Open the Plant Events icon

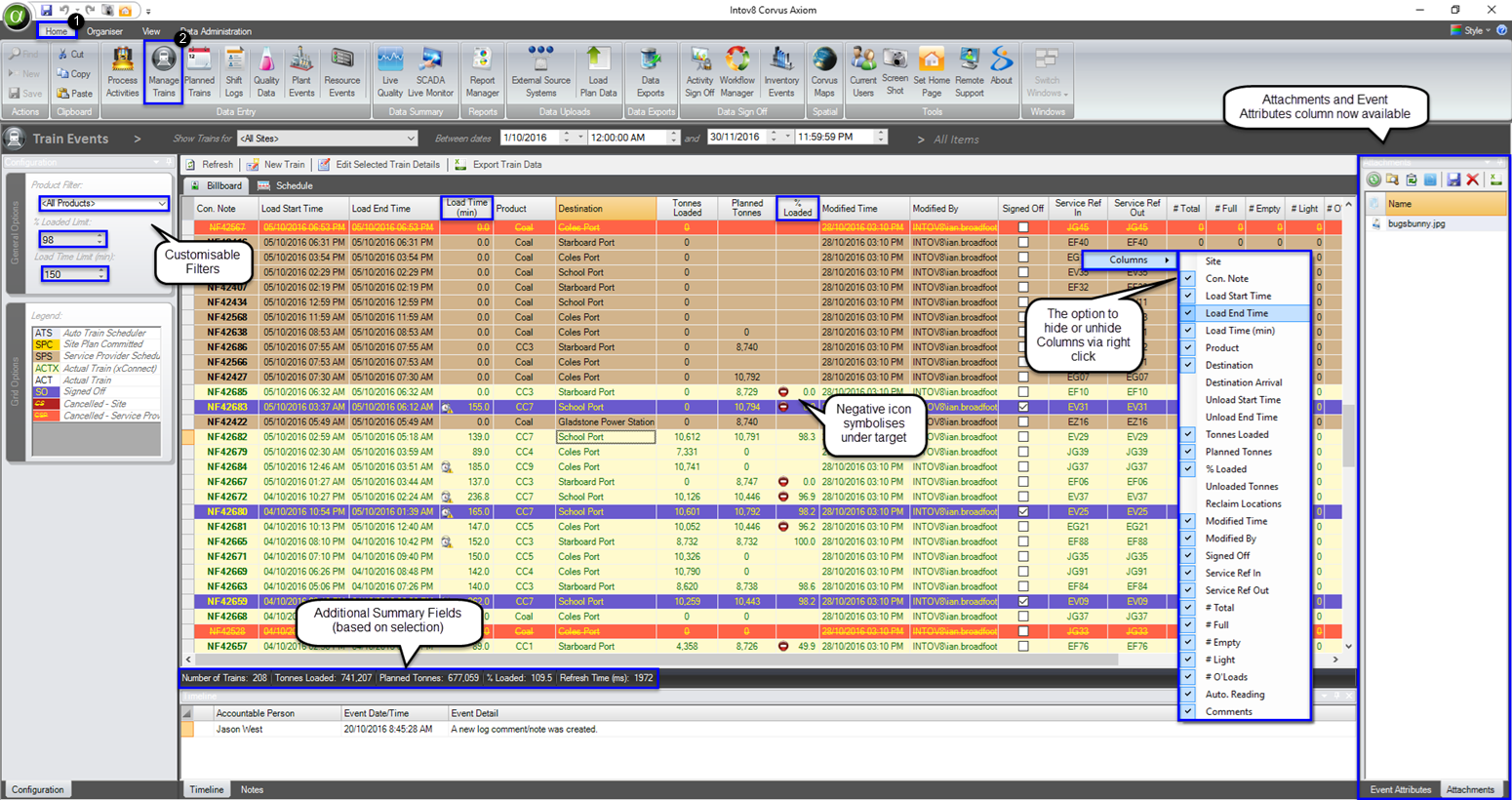point(301,73)
